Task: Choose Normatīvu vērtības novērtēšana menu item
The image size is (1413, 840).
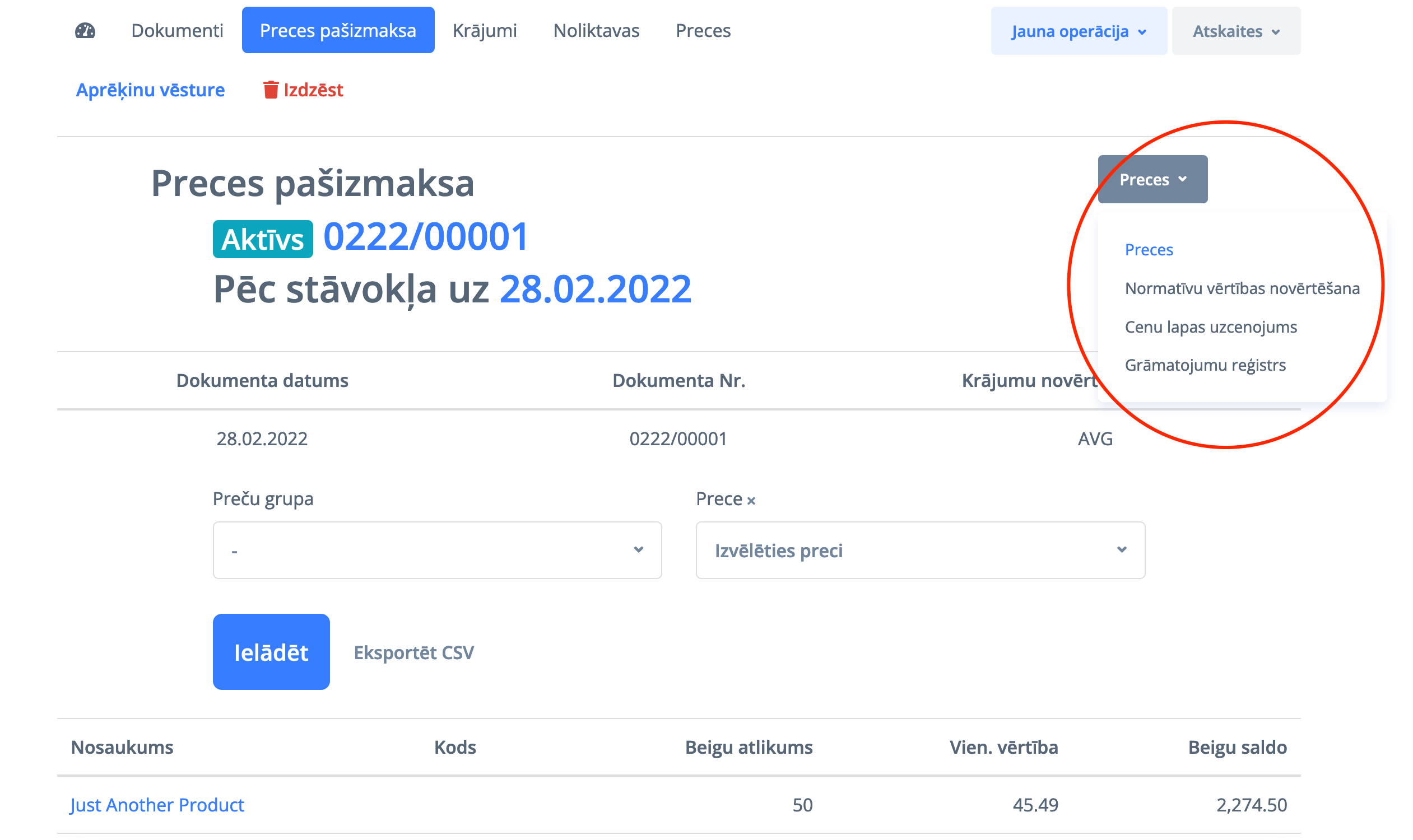Action: [1242, 288]
